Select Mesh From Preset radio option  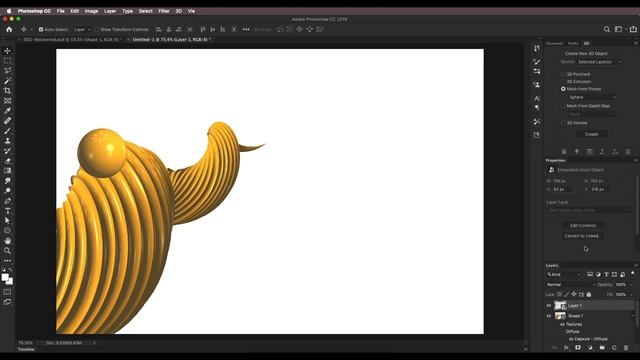click(x=563, y=89)
